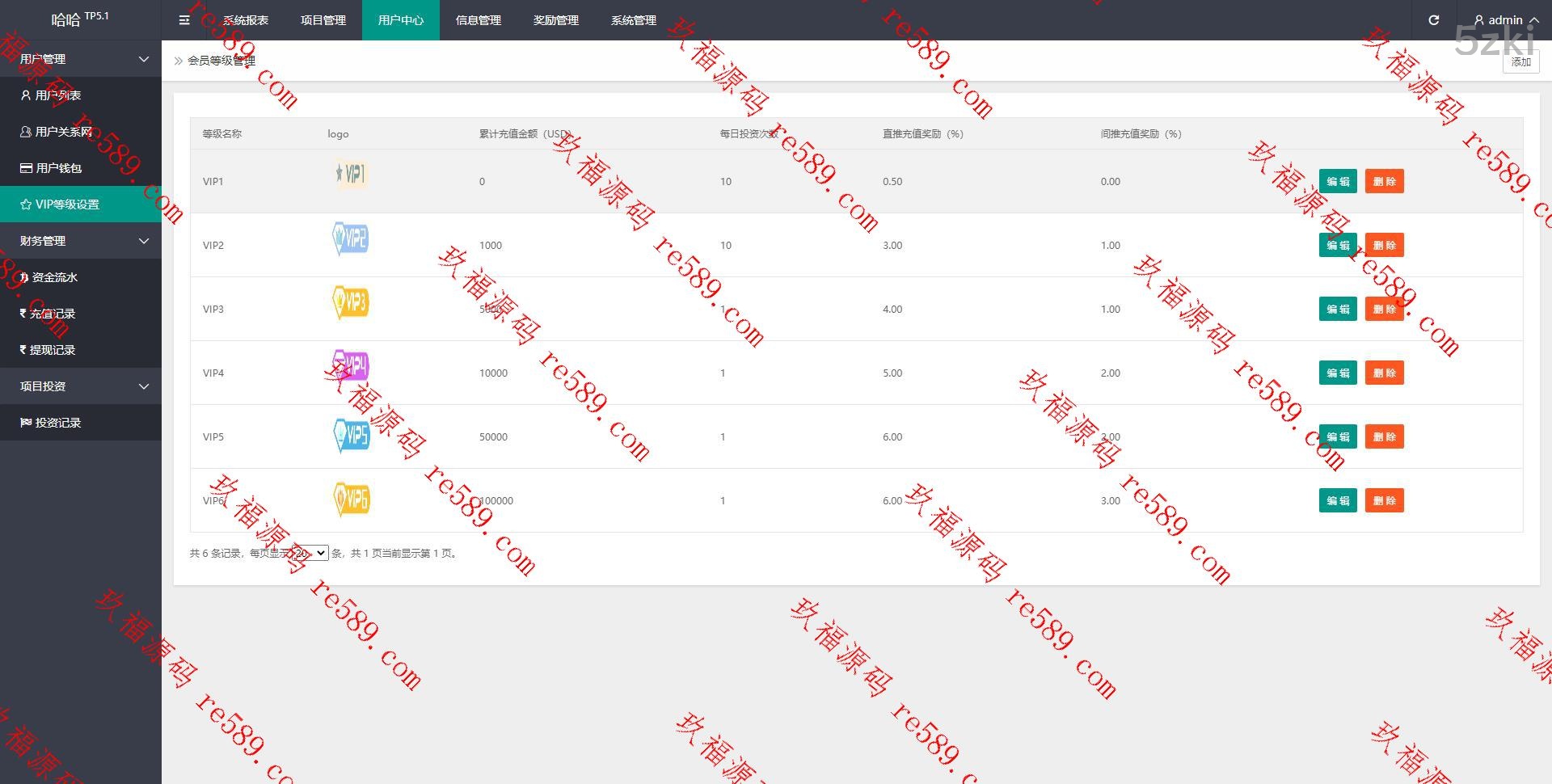
Task: Open 资金流水 in the sidebar
Action: pyautogui.click(x=81, y=277)
